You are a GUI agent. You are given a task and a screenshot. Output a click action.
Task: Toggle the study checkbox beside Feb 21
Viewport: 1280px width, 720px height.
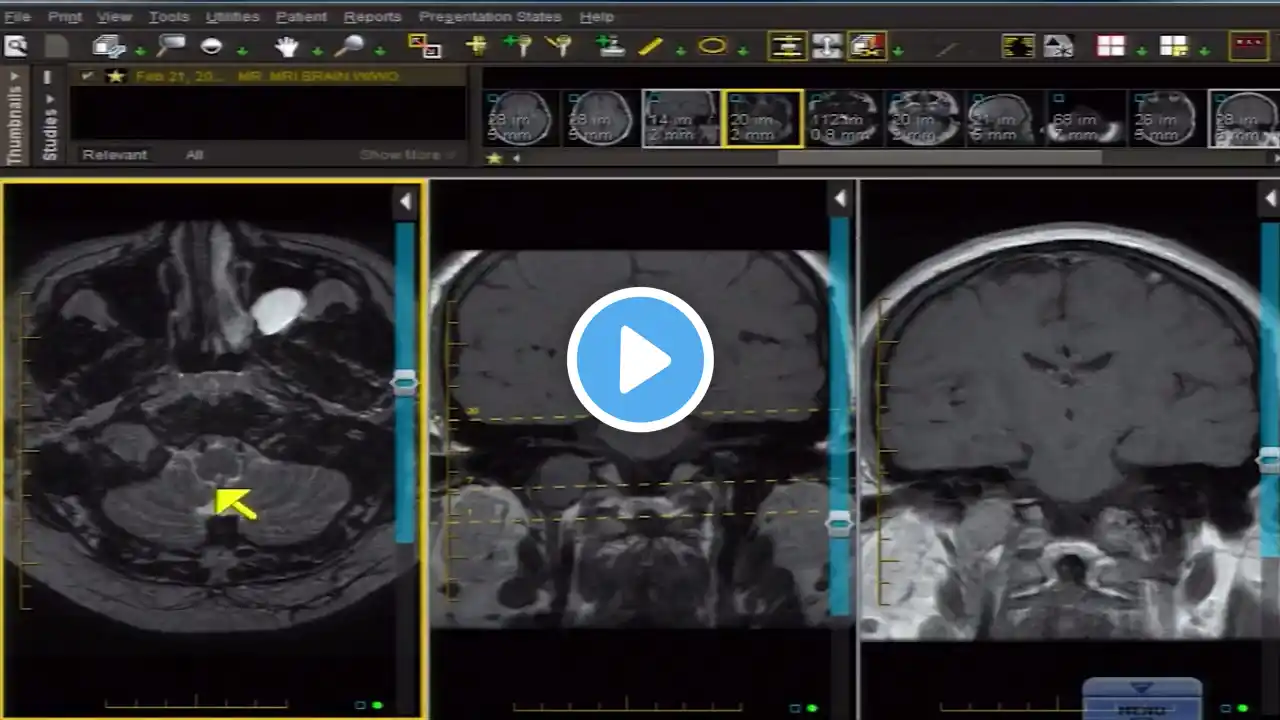(x=88, y=76)
